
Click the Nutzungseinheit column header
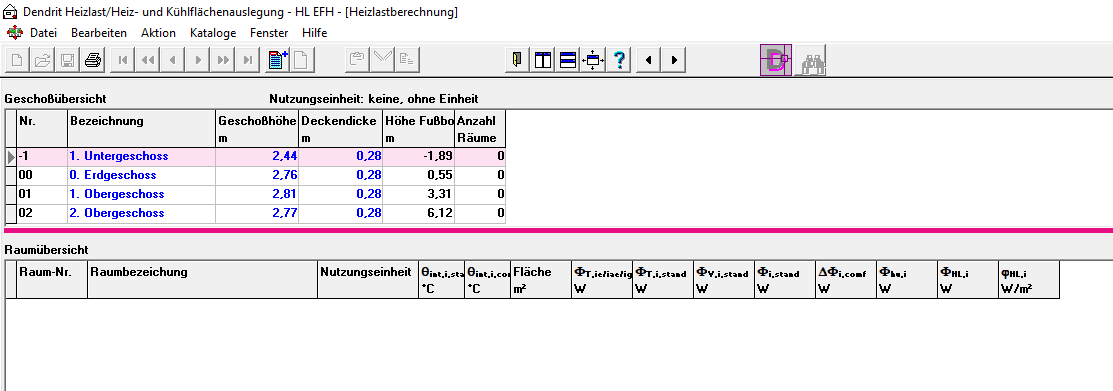coord(368,280)
